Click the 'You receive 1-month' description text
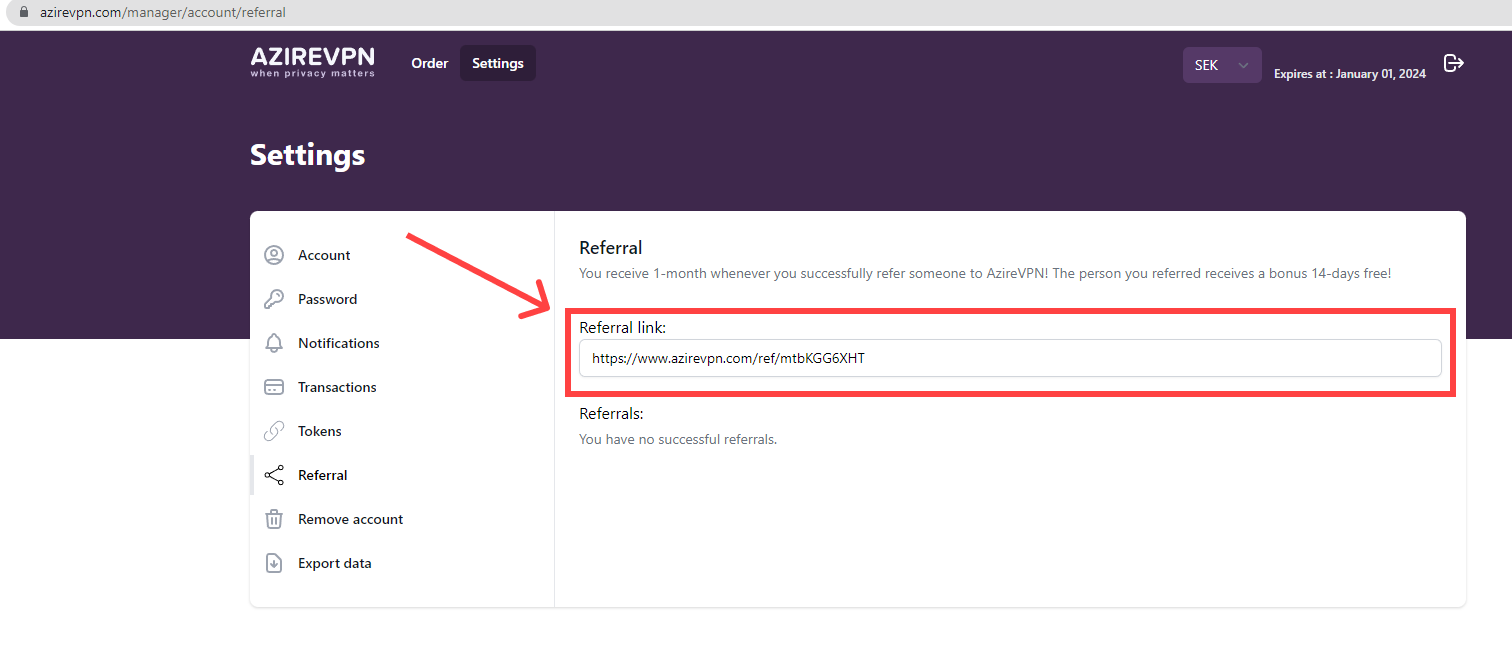 (985, 273)
